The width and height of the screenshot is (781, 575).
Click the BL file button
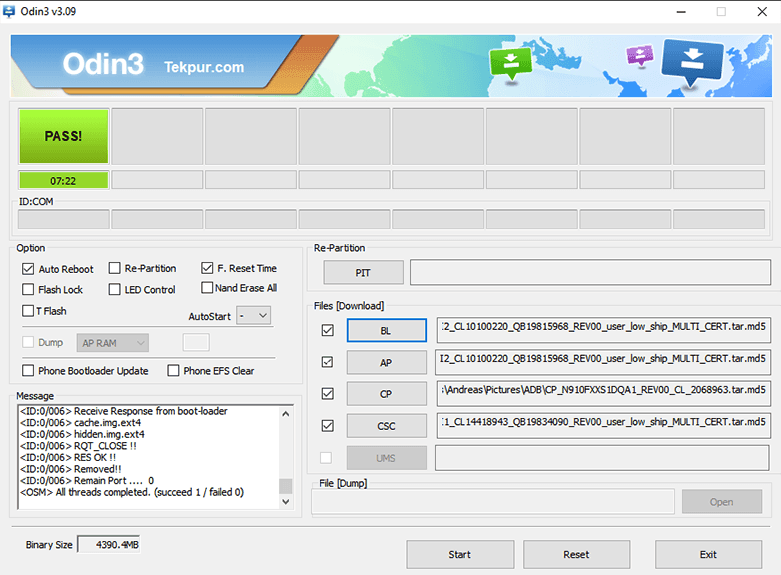[x=387, y=330]
